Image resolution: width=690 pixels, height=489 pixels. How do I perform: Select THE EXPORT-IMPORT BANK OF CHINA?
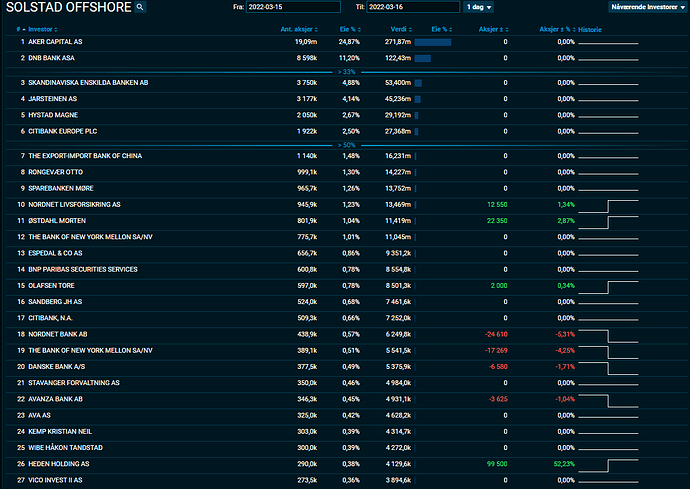point(85,156)
